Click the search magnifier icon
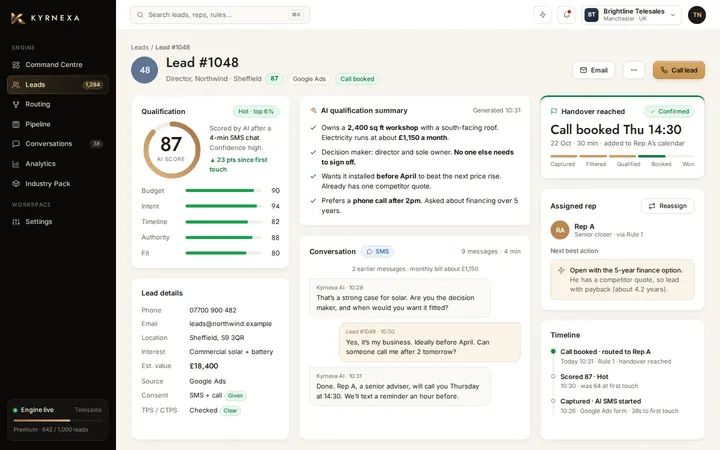The image size is (720, 450). (x=140, y=15)
